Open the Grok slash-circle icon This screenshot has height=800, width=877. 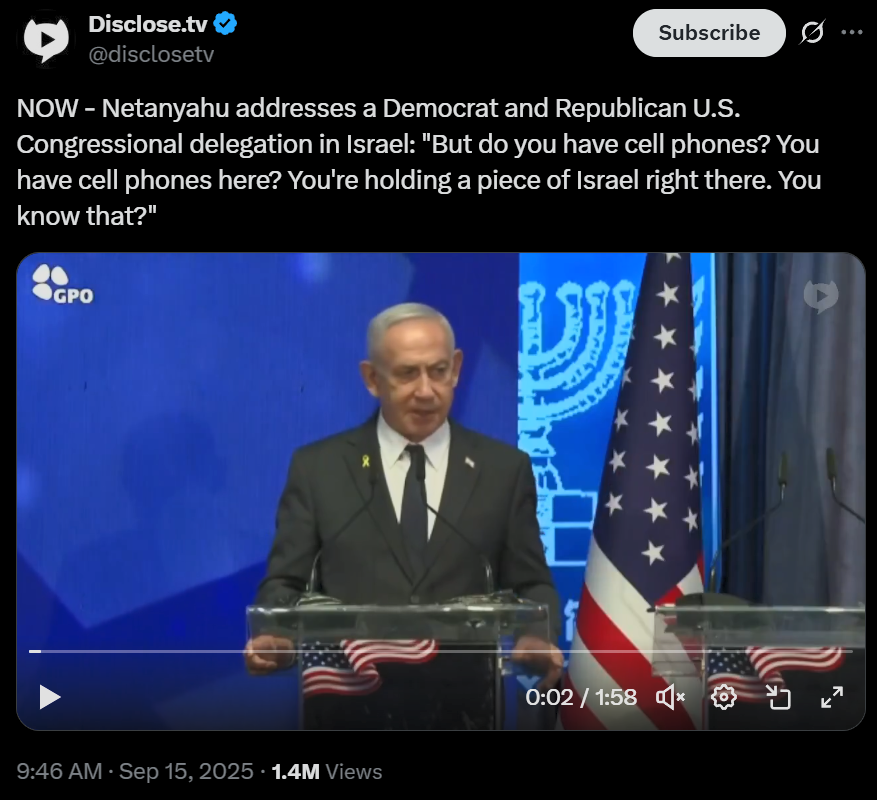(812, 32)
